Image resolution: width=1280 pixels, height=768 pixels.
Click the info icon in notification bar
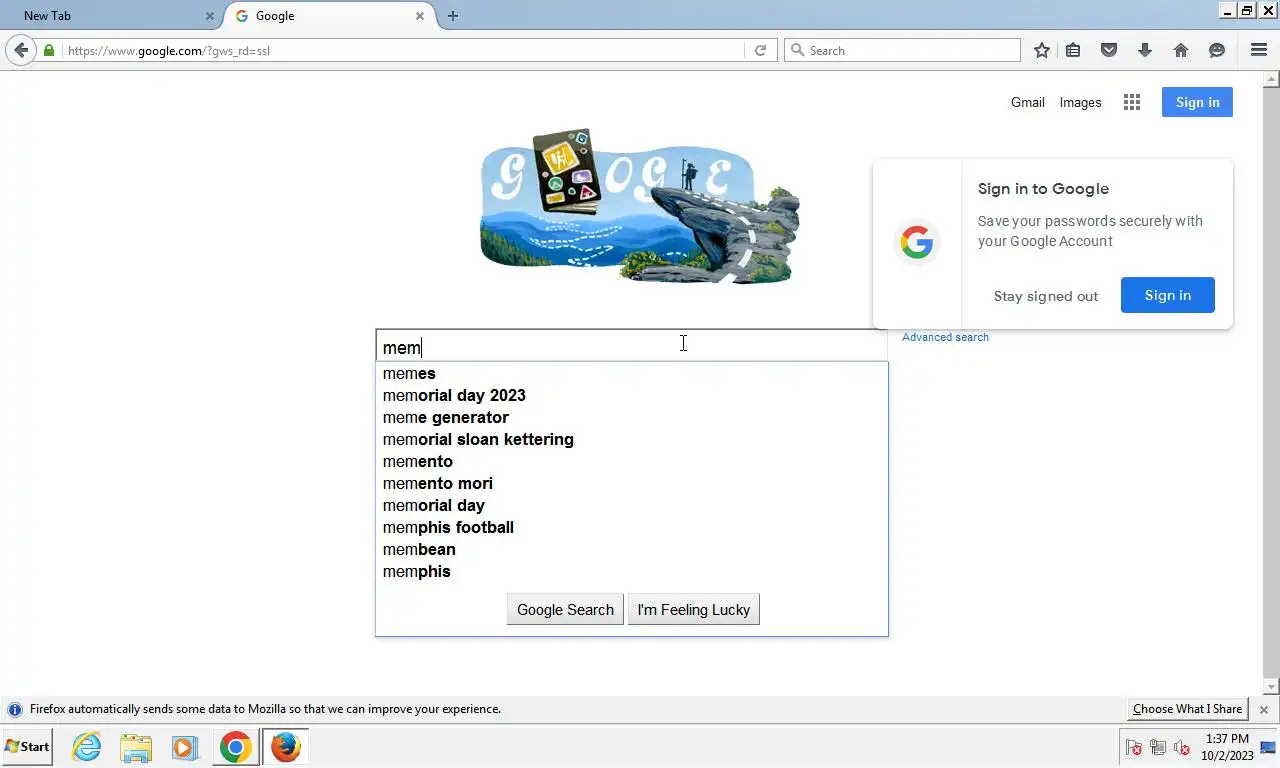(15, 709)
